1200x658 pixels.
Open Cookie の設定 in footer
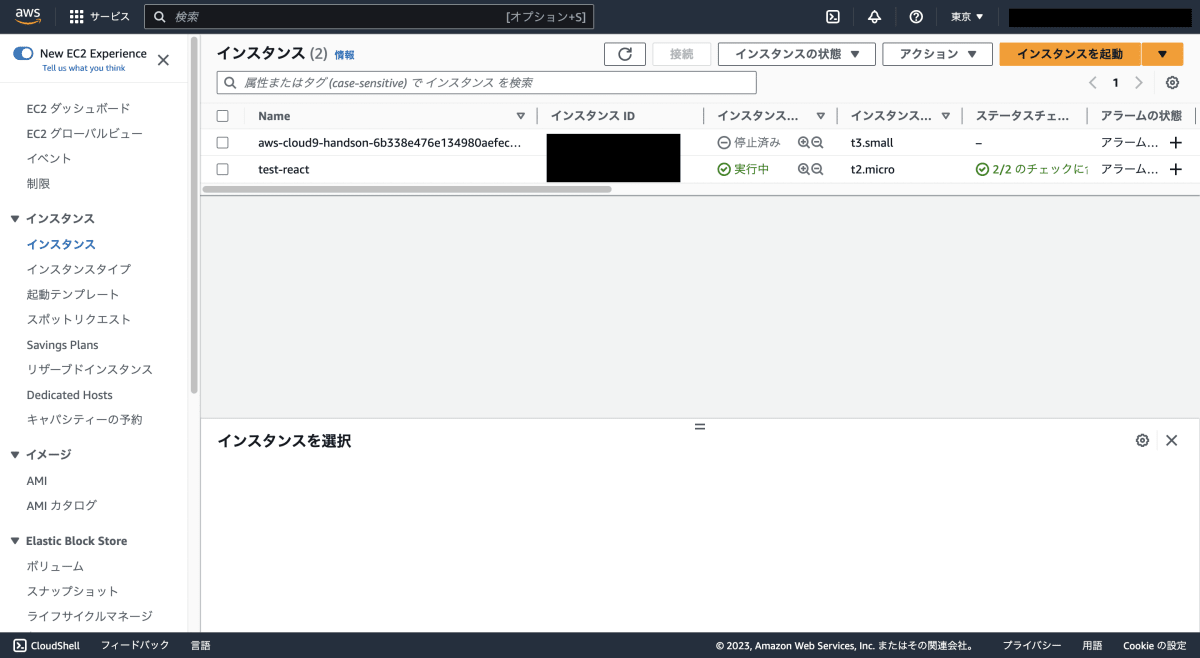tap(1154, 646)
